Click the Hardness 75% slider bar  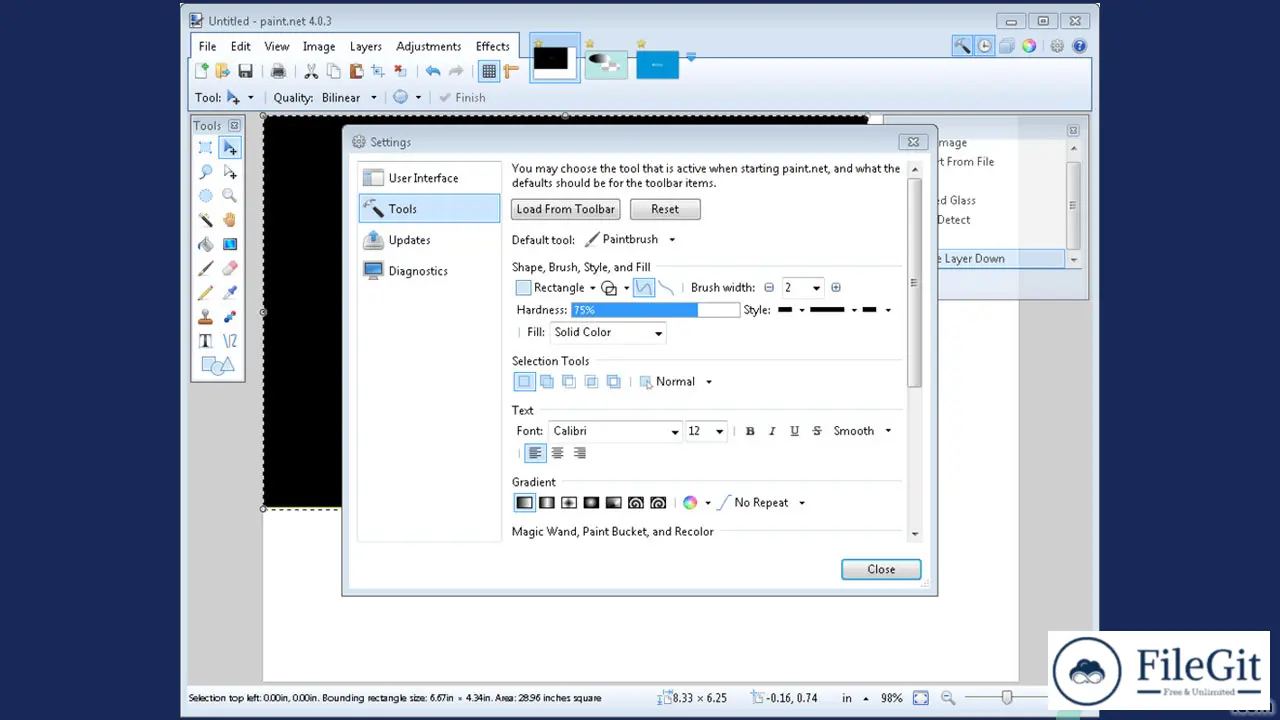coord(655,311)
